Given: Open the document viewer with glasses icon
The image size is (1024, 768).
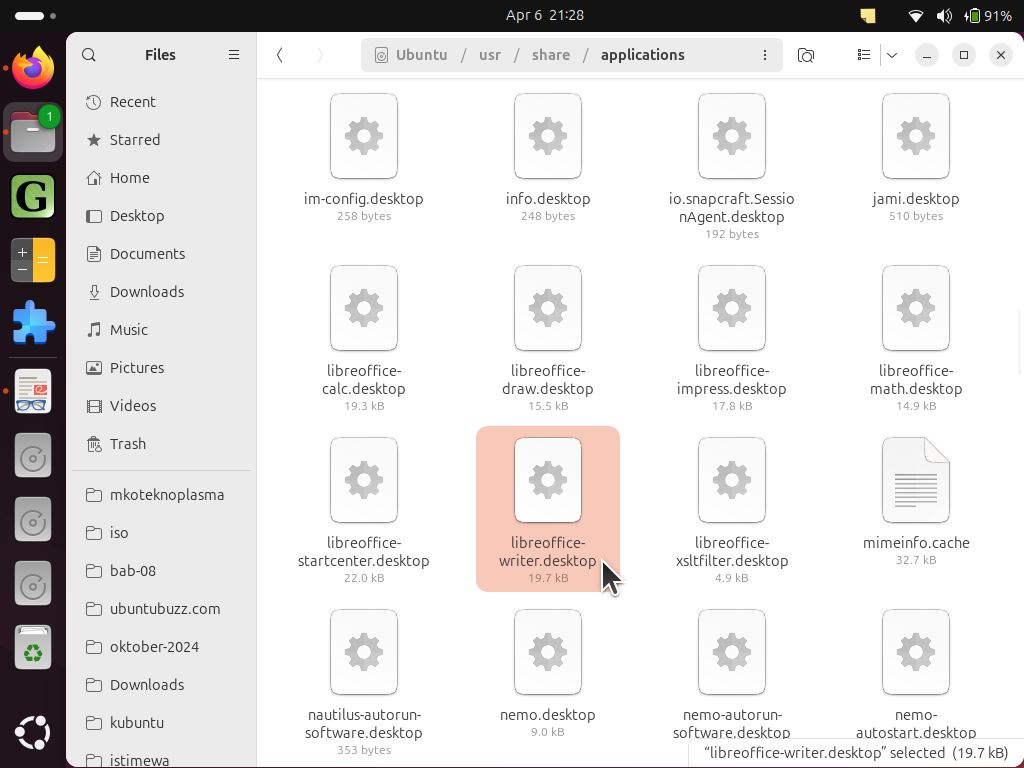Looking at the screenshot, I should coord(33,391).
